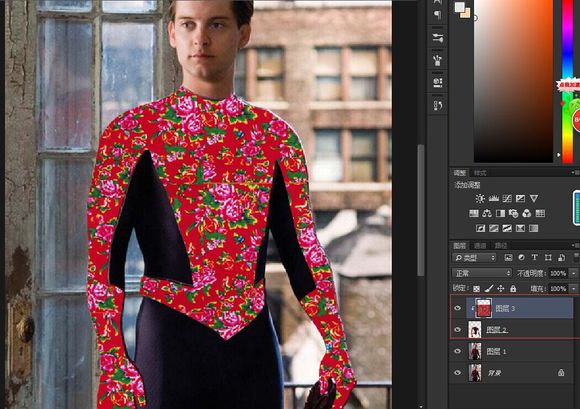Lock transparent pixels of the layer
Viewport: 580px width, 409px height.
click(x=476, y=288)
